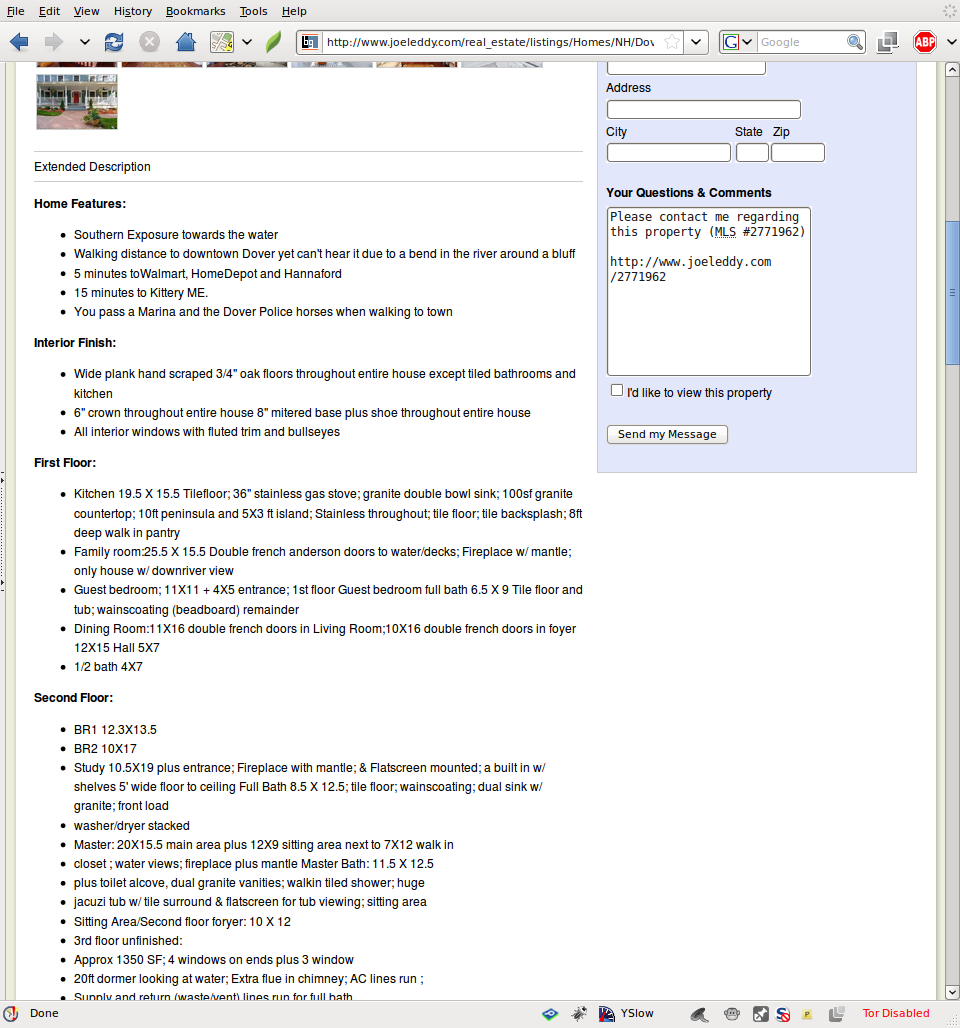Reload the page with the refresh icon
The image size is (960, 1028).
click(114, 42)
